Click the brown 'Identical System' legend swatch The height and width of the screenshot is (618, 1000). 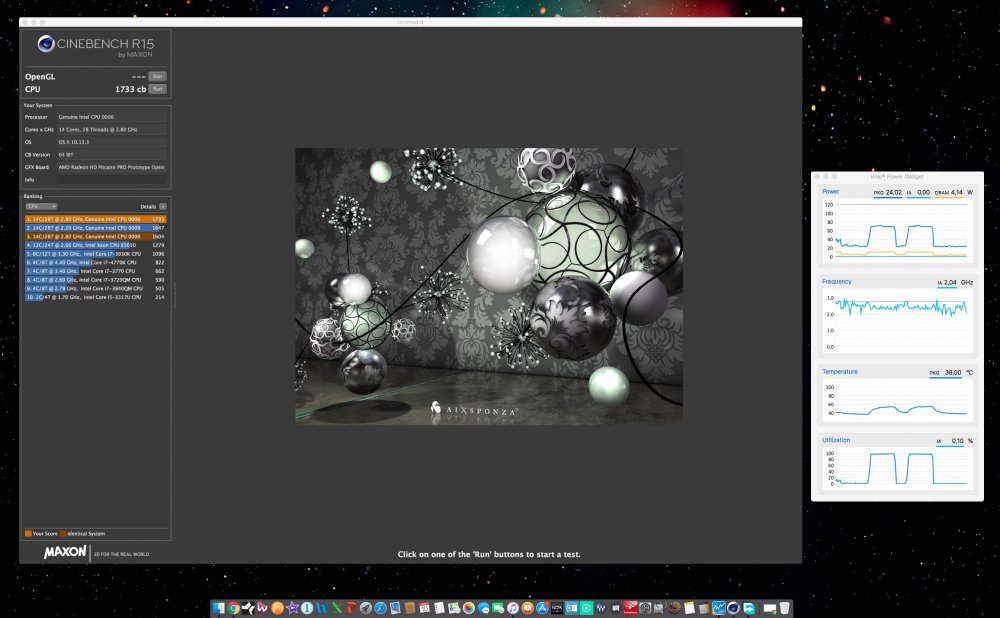point(63,533)
